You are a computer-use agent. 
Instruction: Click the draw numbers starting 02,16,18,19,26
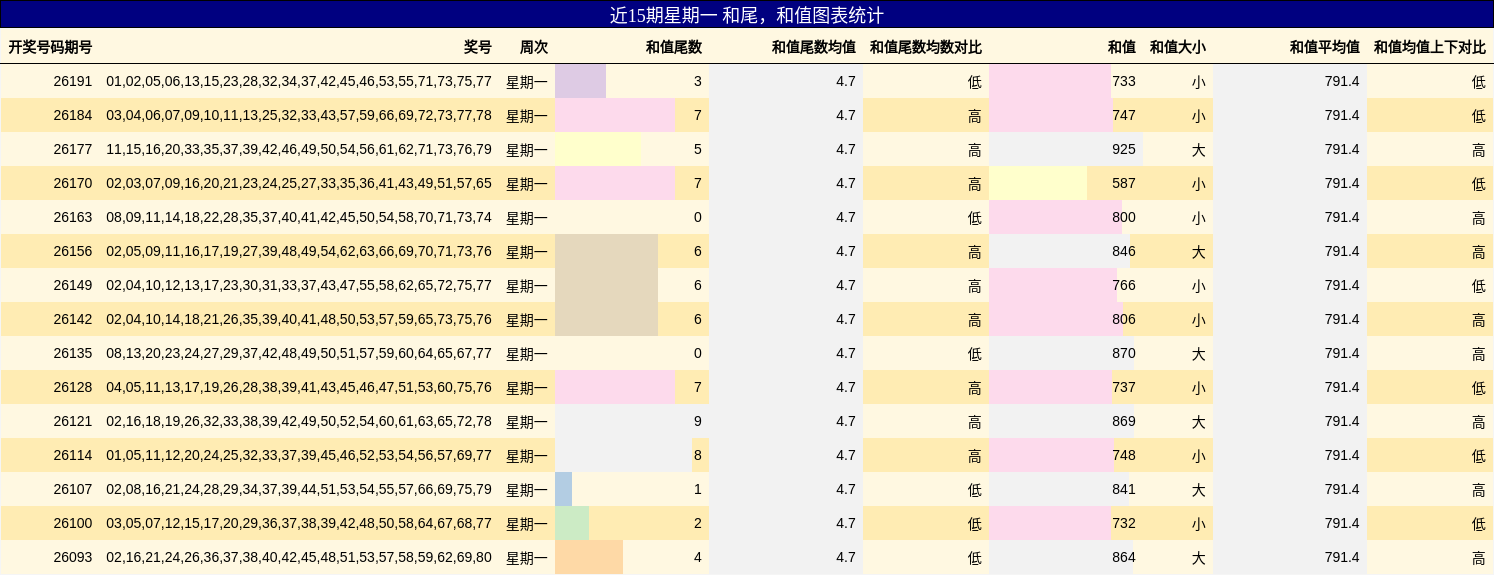[299, 421]
